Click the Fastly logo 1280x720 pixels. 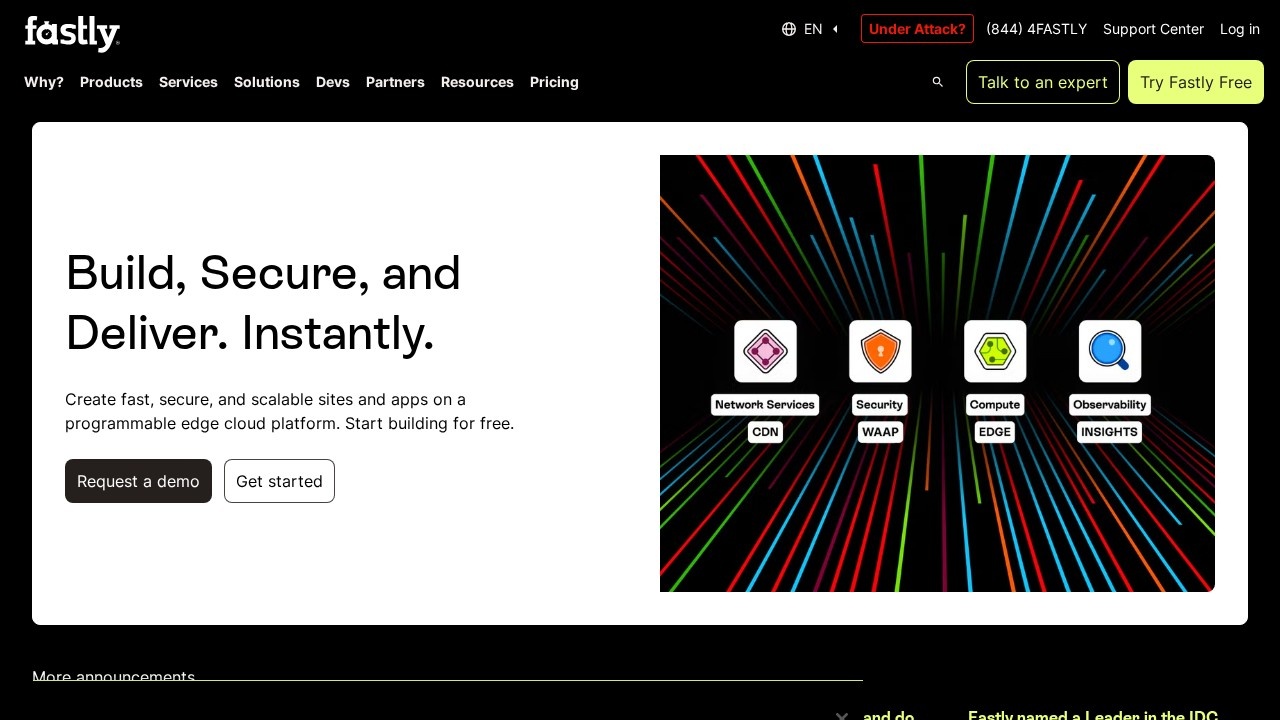tap(72, 33)
